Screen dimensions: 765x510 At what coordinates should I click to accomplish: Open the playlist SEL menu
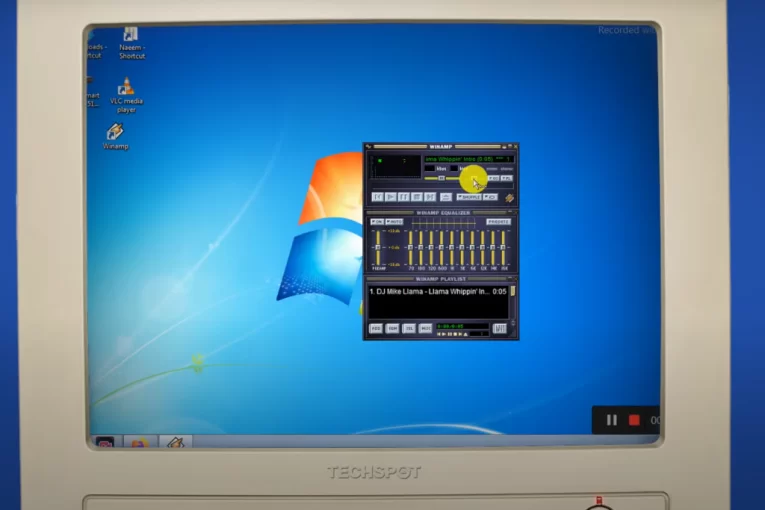click(409, 328)
